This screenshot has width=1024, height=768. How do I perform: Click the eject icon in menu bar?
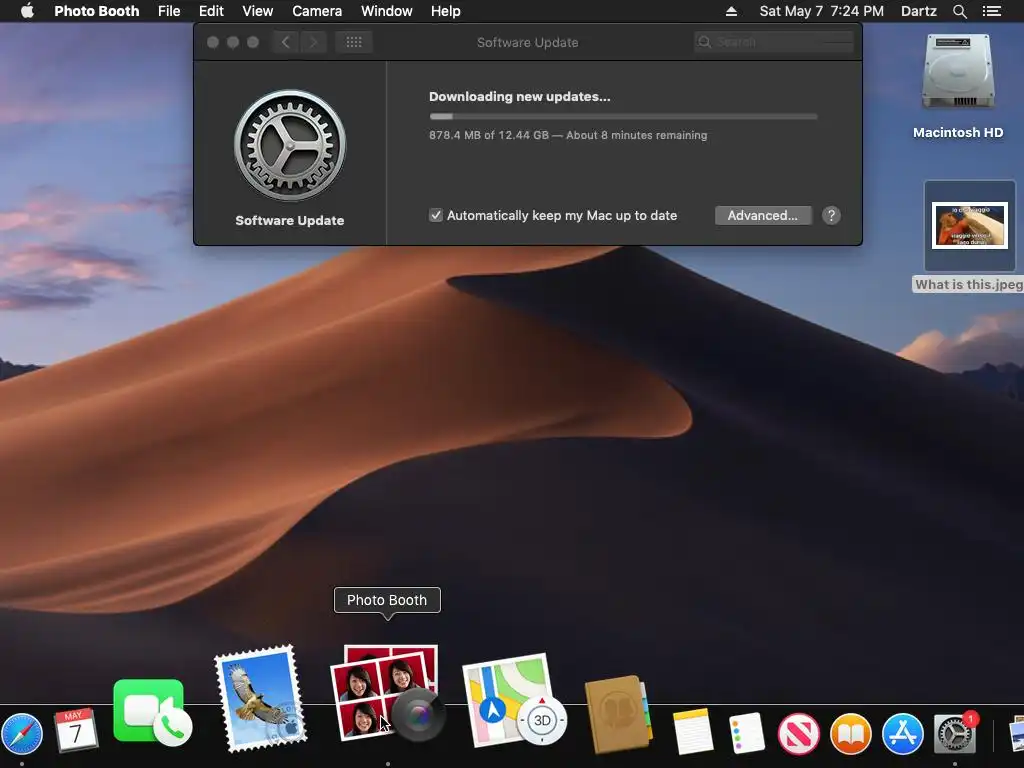pos(731,11)
